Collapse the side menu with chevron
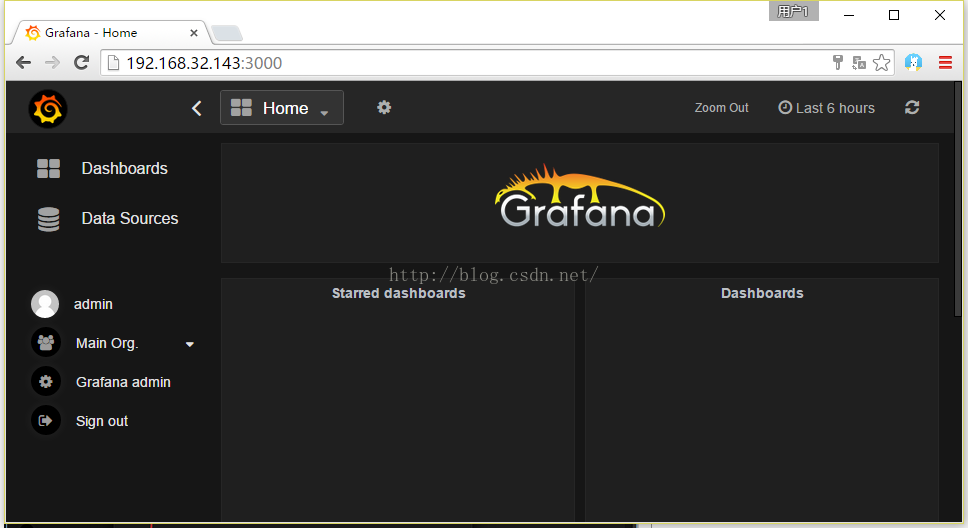The image size is (968, 528). pos(196,109)
